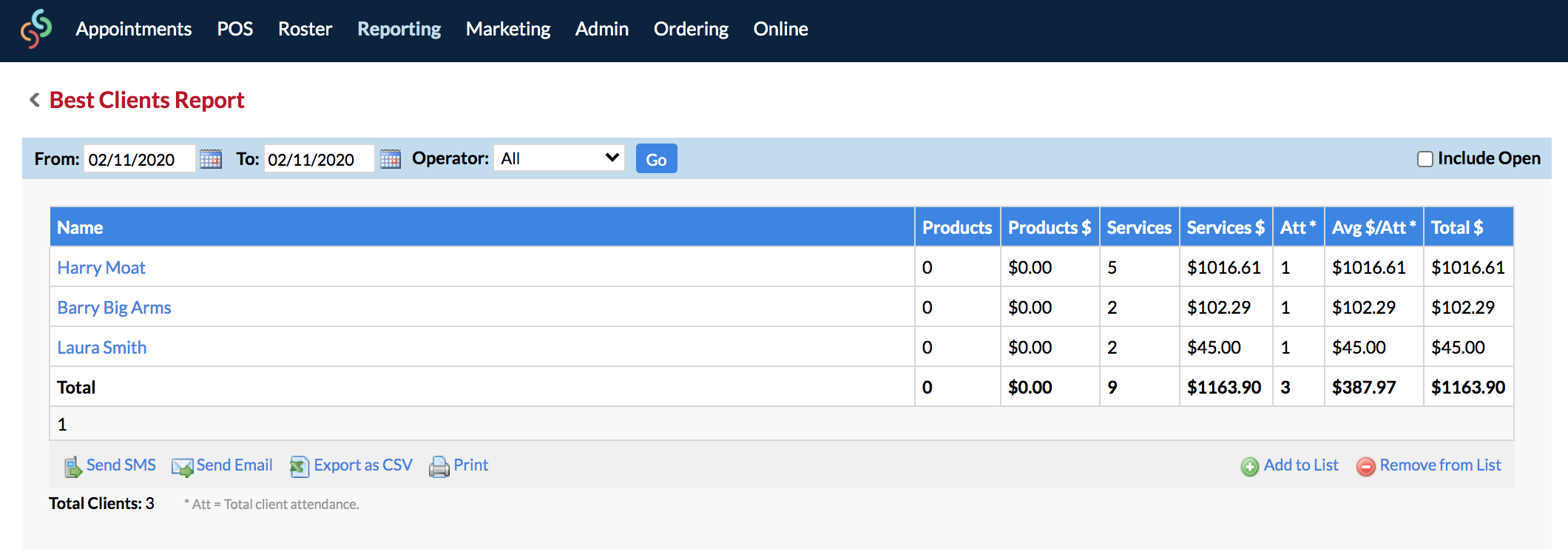
Task: Open the Admin menu
Action: coord(602,29)
